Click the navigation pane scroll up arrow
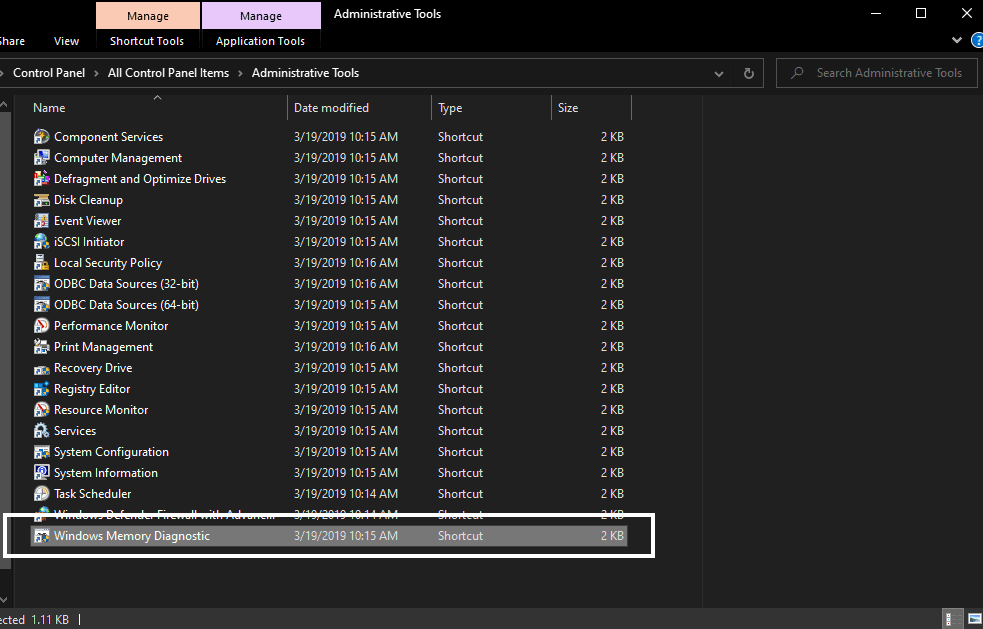This screenshot has width=983, height=629. [4, 105]
